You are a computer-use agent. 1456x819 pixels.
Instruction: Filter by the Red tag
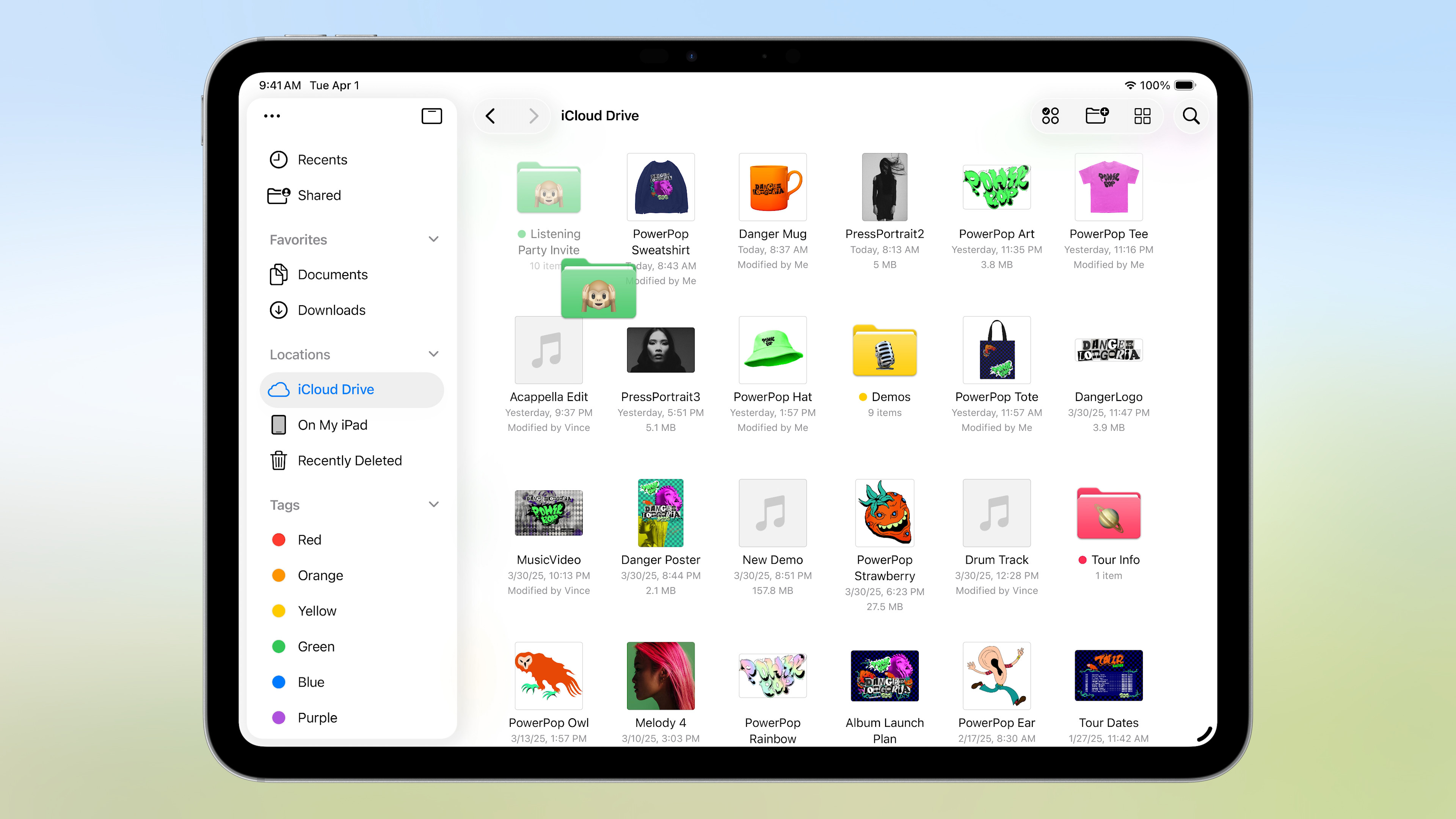click(309, 540)
